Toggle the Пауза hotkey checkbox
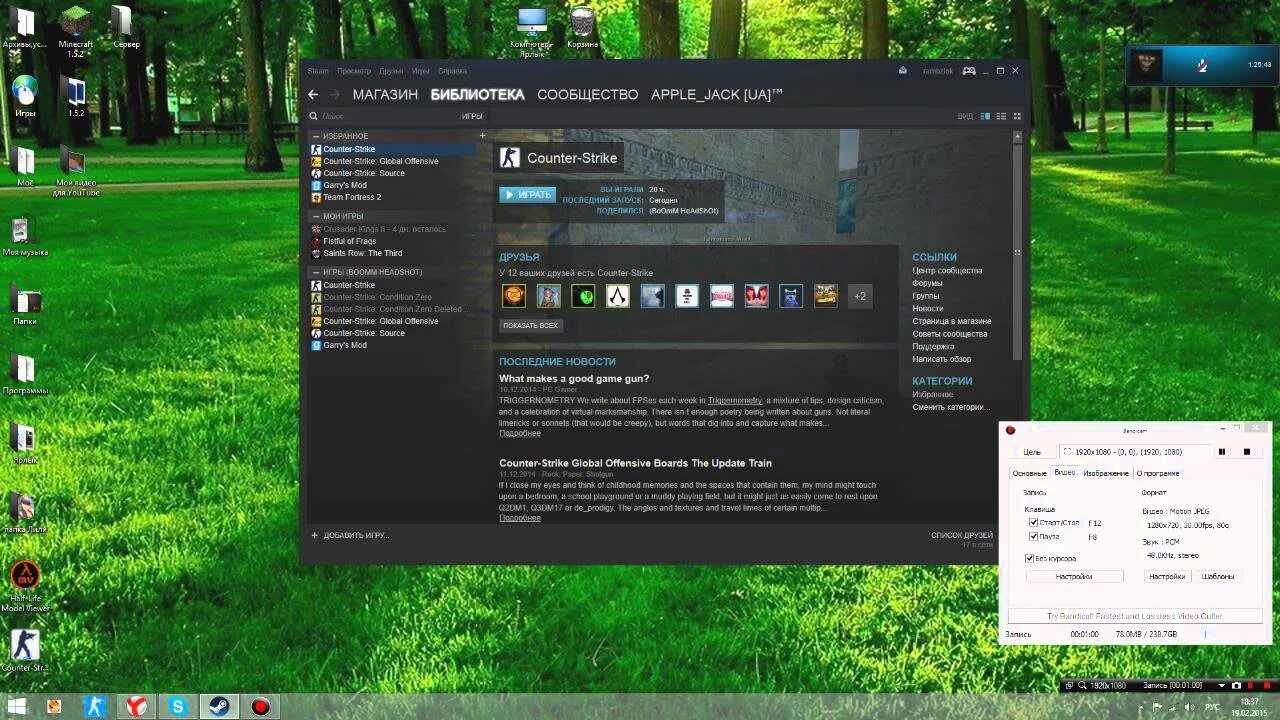Viewport: 1280px width, 720px height. point(1033,537)
